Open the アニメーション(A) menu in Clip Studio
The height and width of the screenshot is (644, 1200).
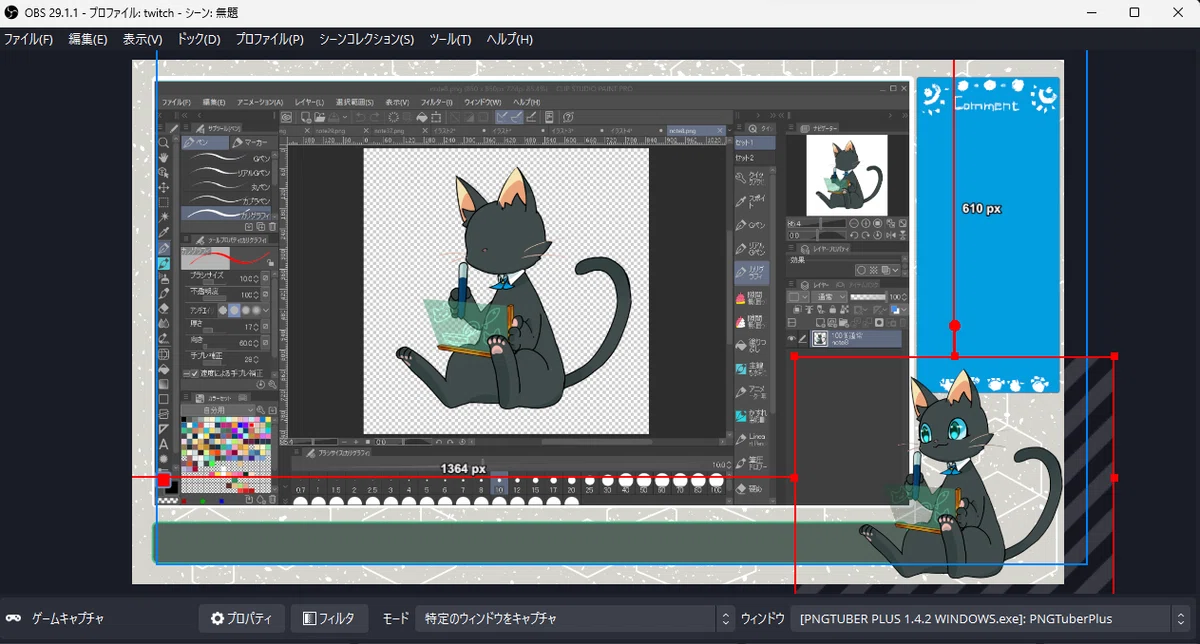[x=258, y=102]
